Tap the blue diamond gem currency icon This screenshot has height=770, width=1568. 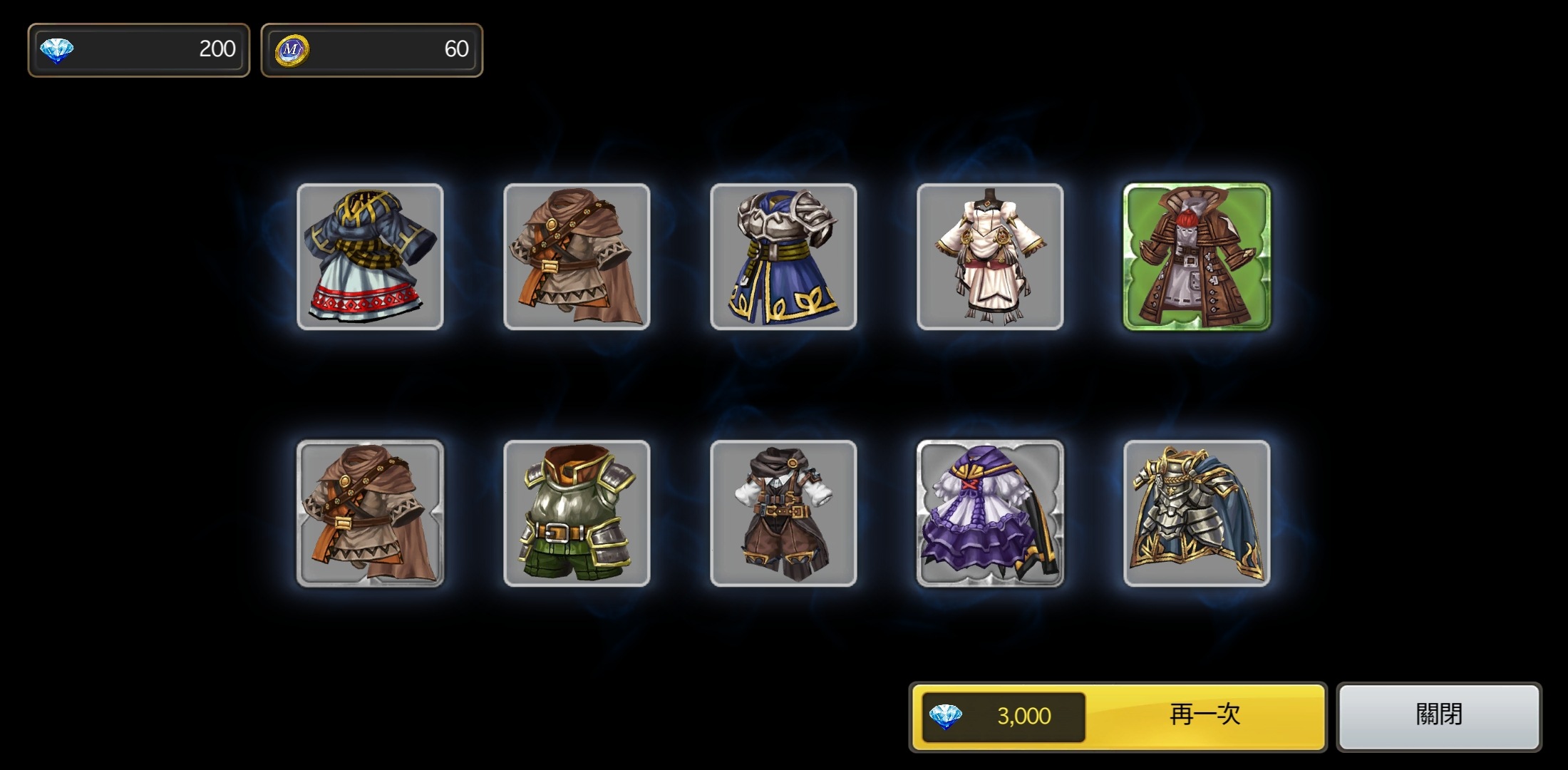pyautogui.click(x=56, y=50)
